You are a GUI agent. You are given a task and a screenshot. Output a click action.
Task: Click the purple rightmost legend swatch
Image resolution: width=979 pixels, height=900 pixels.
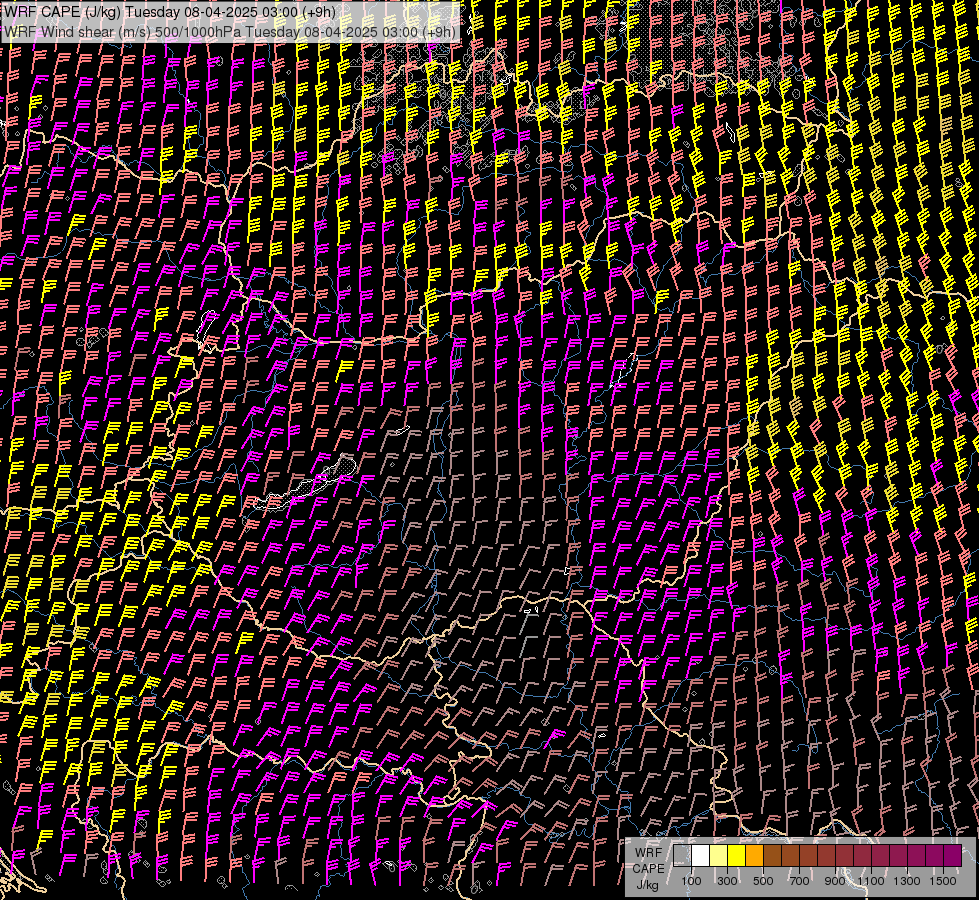[x=953, y=855]
